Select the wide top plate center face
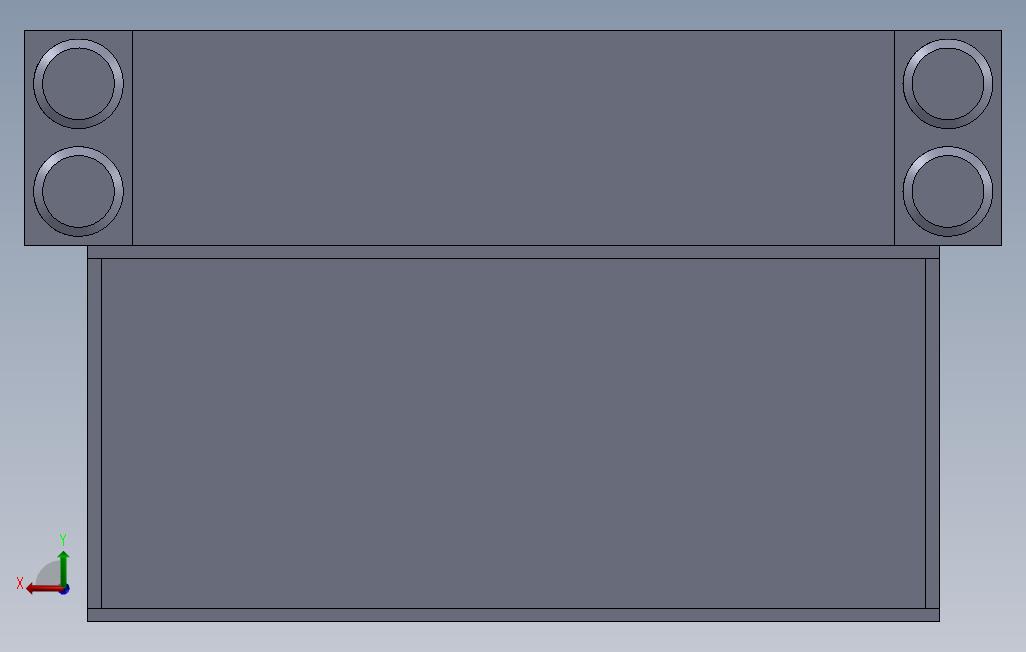Viewport: 1026px width, 652px height. coord(514,137)
